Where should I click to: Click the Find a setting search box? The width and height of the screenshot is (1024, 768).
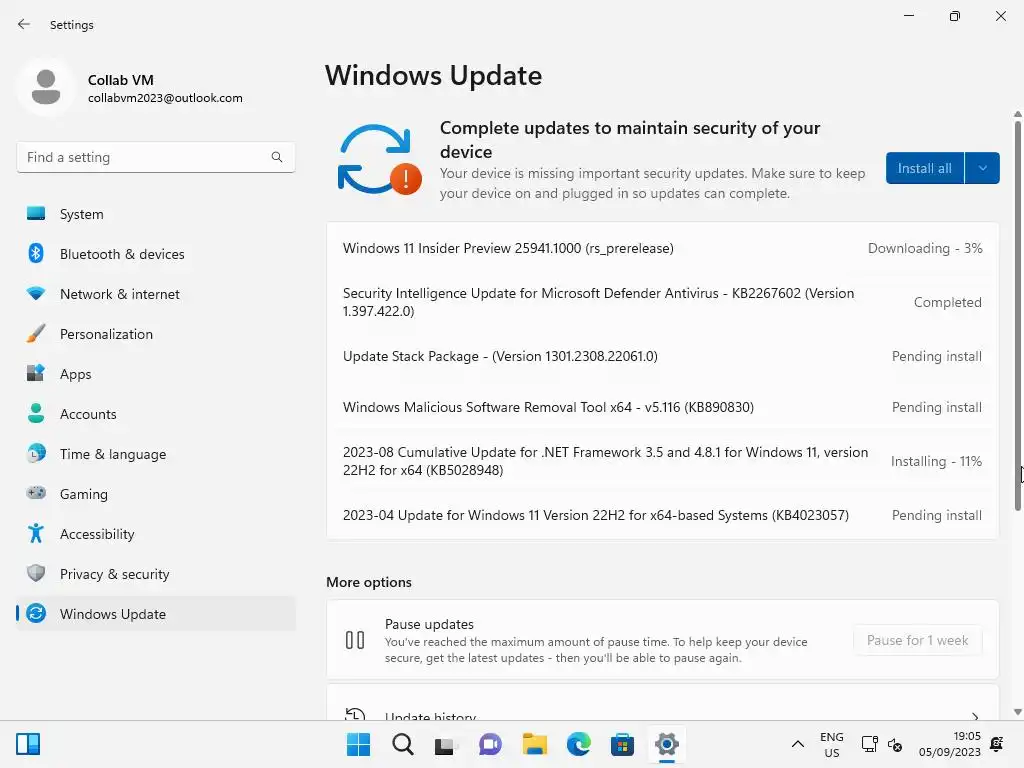click(155, 157)
